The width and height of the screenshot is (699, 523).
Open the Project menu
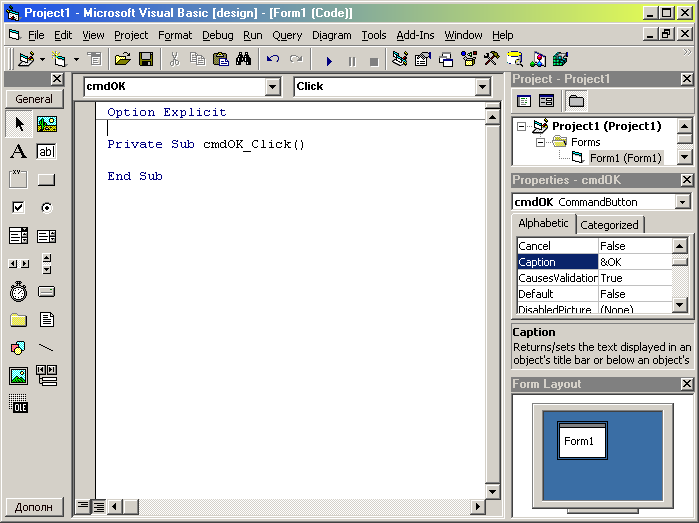click(131, 35)
